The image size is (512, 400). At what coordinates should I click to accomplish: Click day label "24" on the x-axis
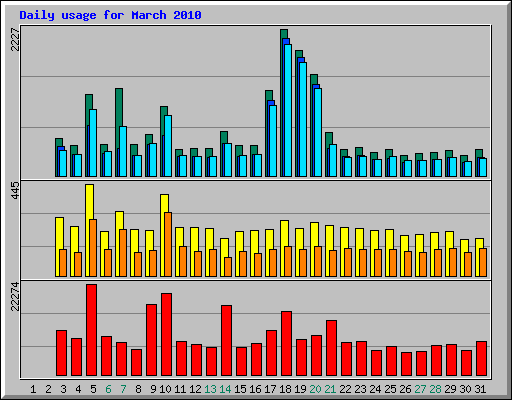click(x=375, y=389)
